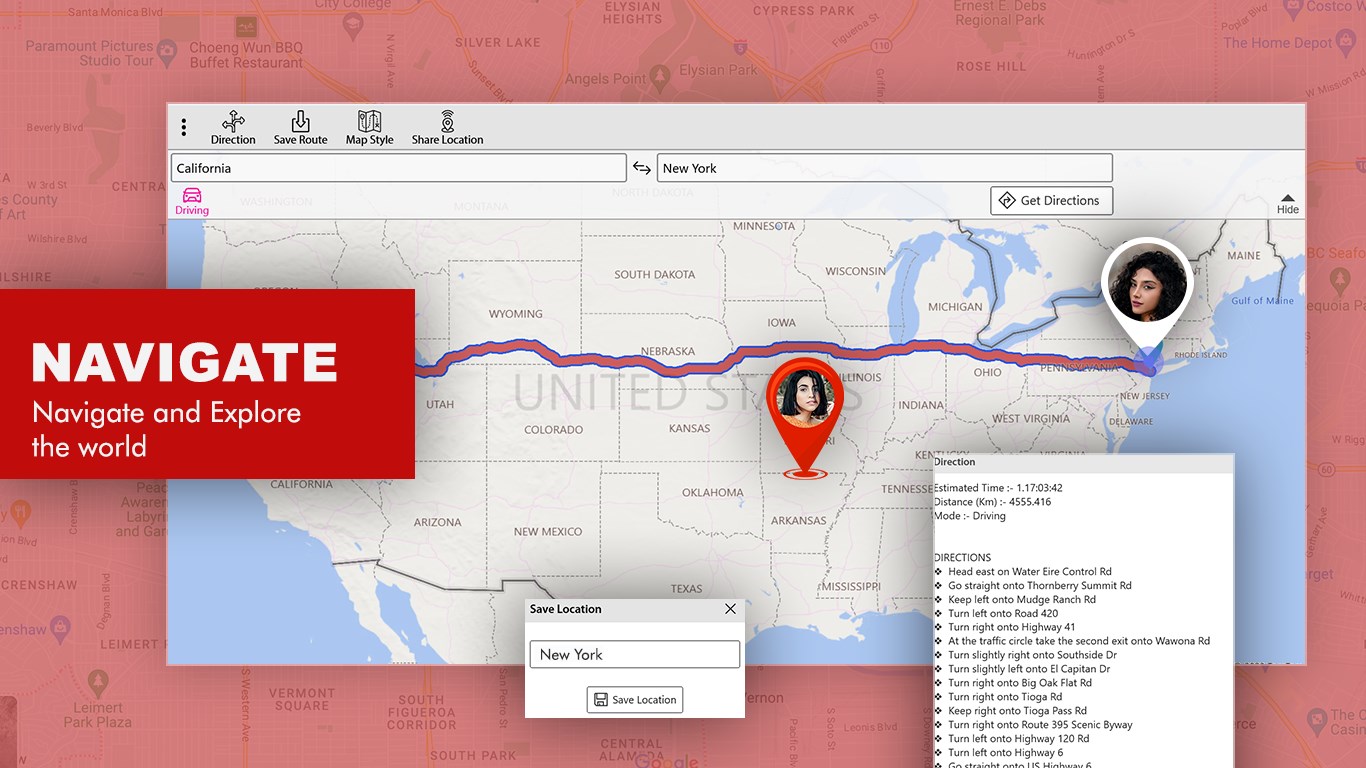The image size is (1366, 768).
Task: Collapse the panel with Hide arrow
Action: (1288, 204)
